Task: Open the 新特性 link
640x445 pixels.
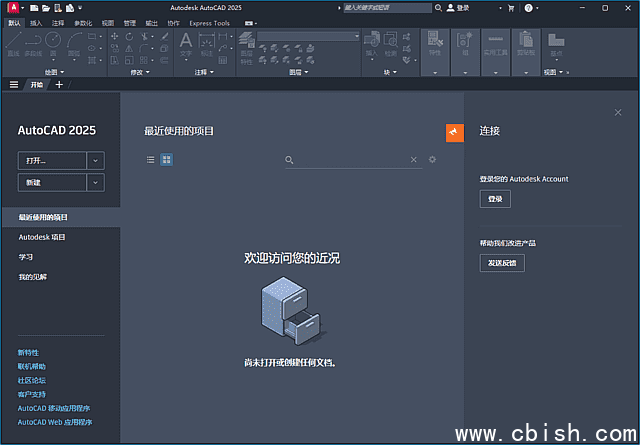Action: tap(28, 352)
